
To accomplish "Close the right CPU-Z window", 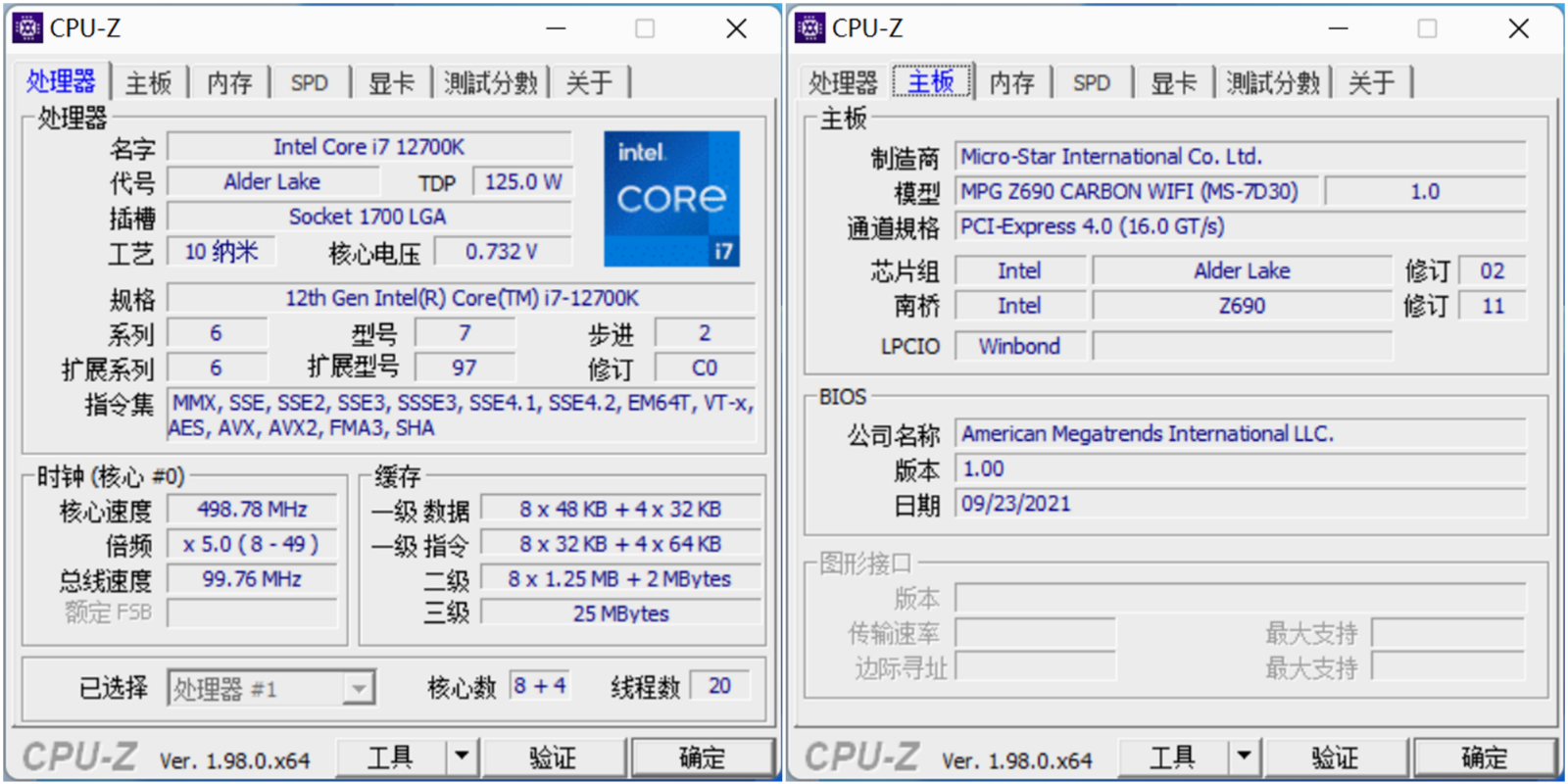I will click(x=1518, y=28).
